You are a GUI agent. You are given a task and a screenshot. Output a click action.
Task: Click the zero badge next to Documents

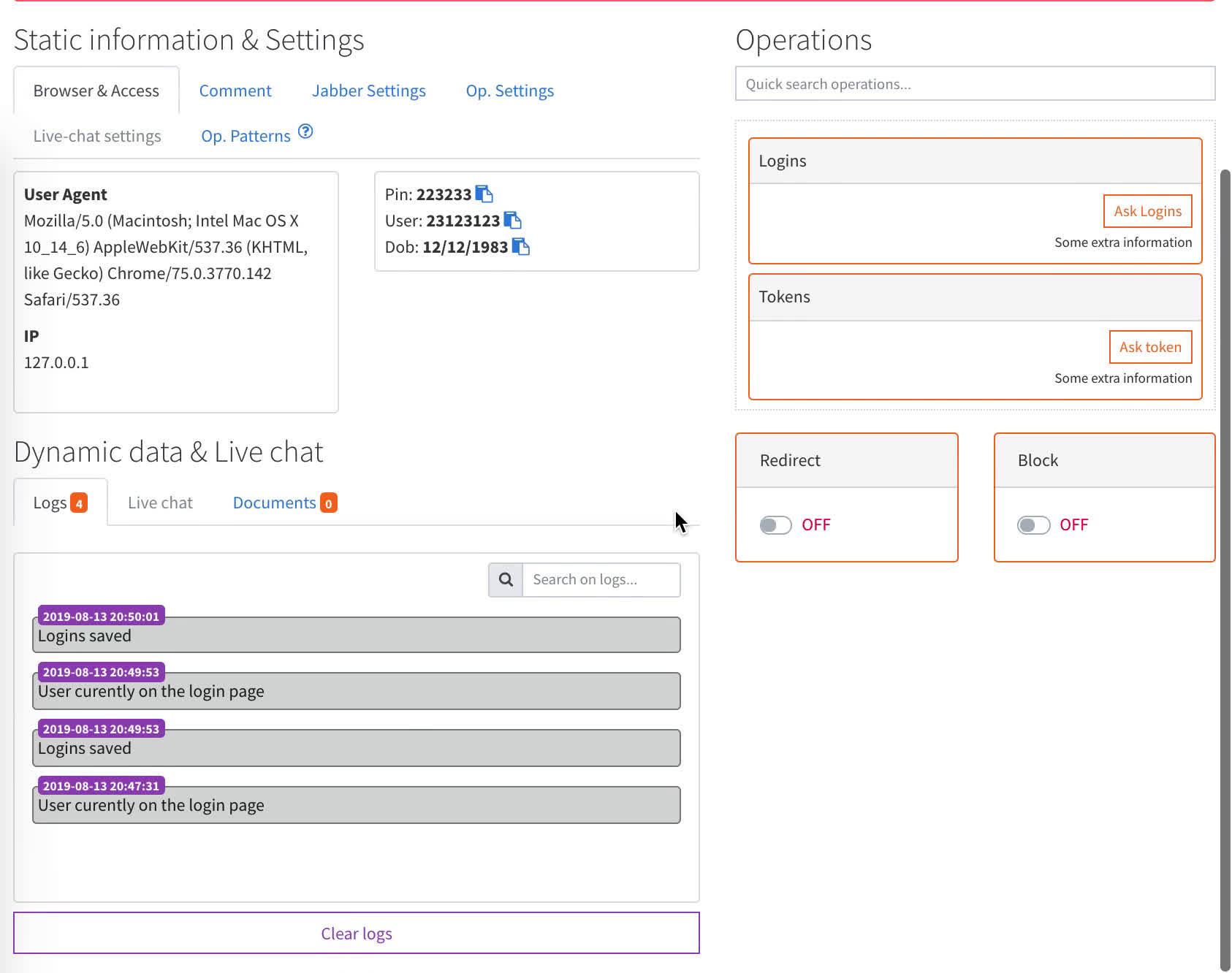tap(329, 503)
